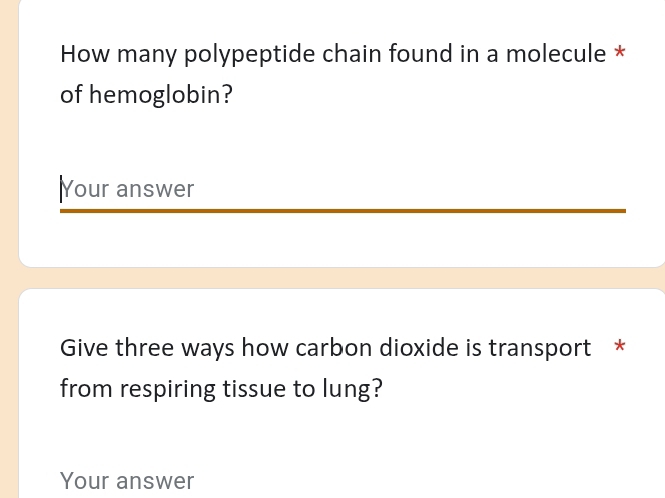Click the text cursor in first answer field
This screenshot has height=498, width=665.
(x=62, y=189)
